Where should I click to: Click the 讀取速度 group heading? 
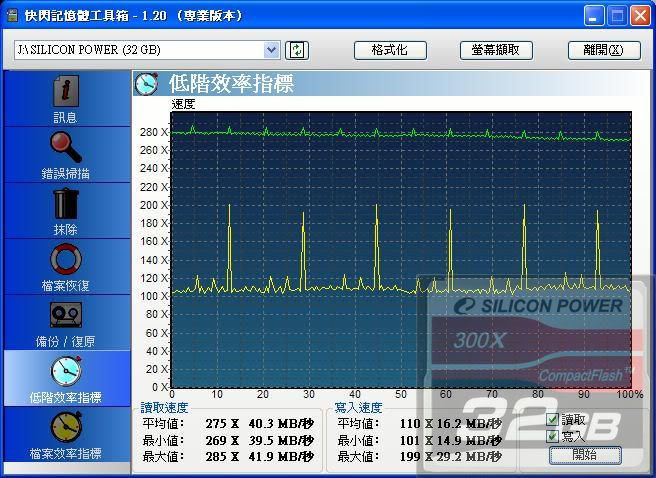[164, 407]
